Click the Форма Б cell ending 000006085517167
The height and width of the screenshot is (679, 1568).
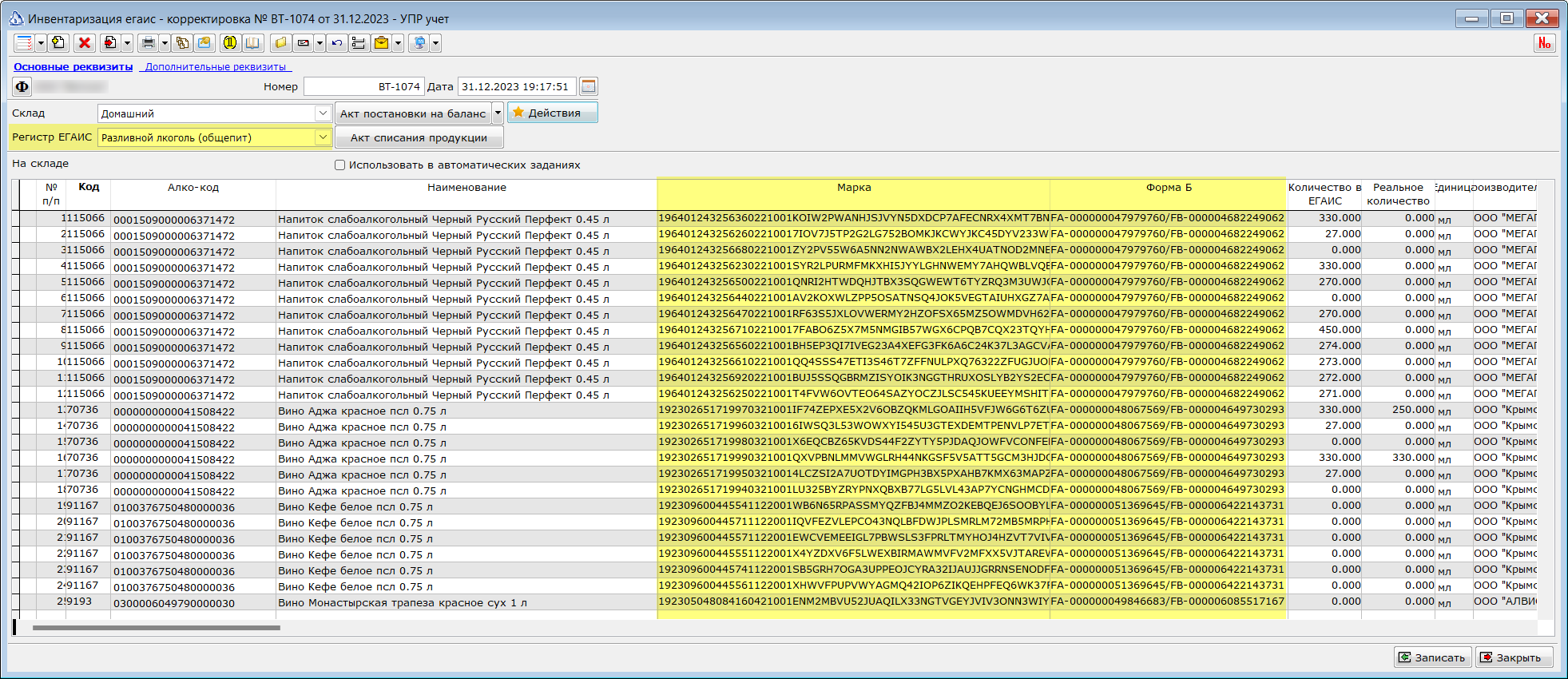click(1168, 602)
